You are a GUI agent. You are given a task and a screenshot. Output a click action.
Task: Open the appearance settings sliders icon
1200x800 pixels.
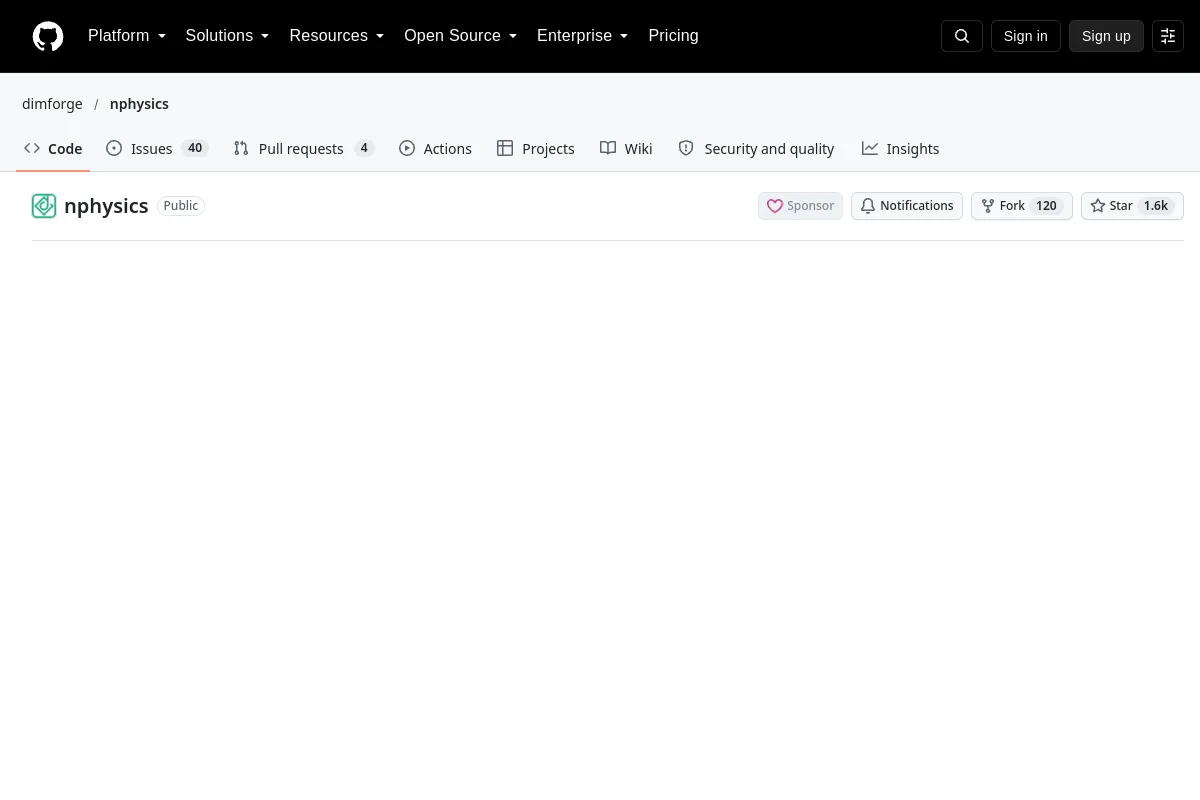pos(1168,36)
